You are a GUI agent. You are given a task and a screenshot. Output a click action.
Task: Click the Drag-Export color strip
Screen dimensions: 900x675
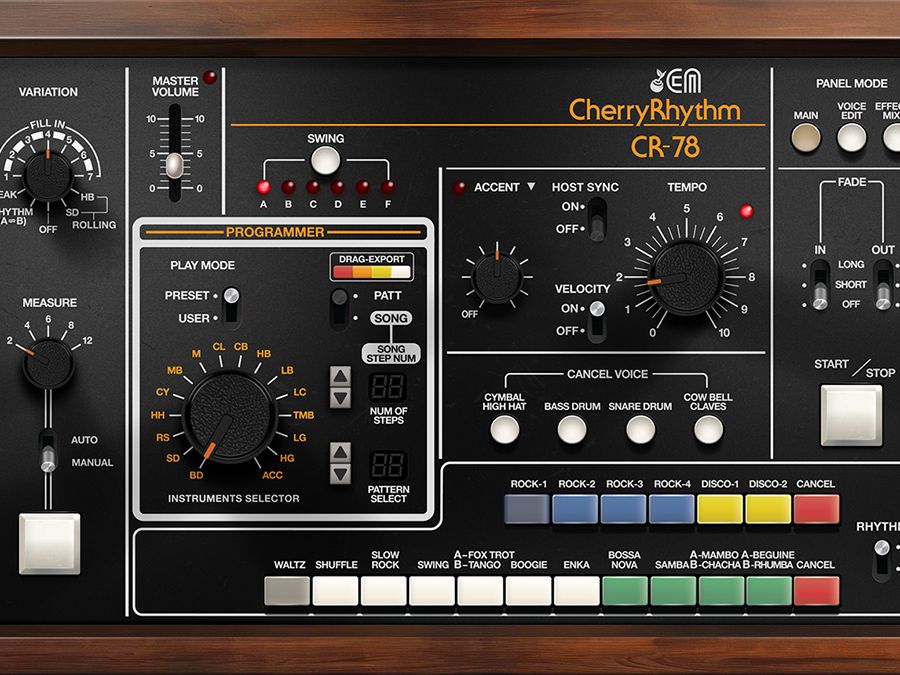coord(372,271)
